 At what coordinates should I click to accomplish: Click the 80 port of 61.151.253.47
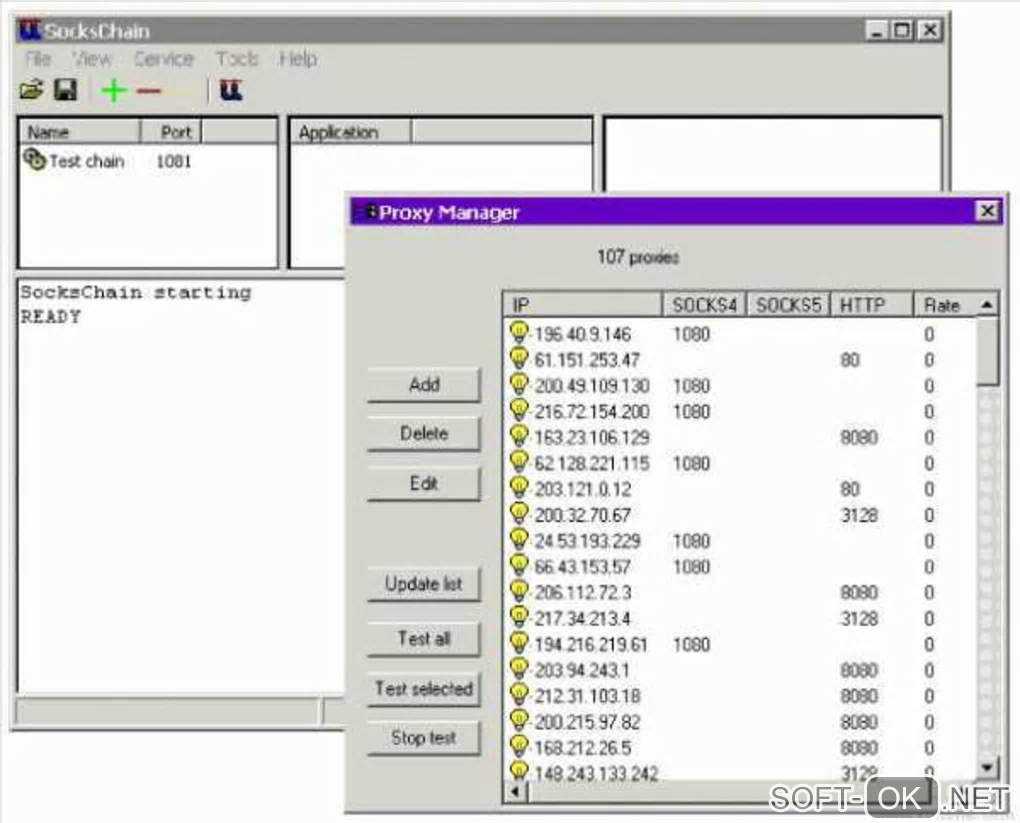(x=850, y=360)
